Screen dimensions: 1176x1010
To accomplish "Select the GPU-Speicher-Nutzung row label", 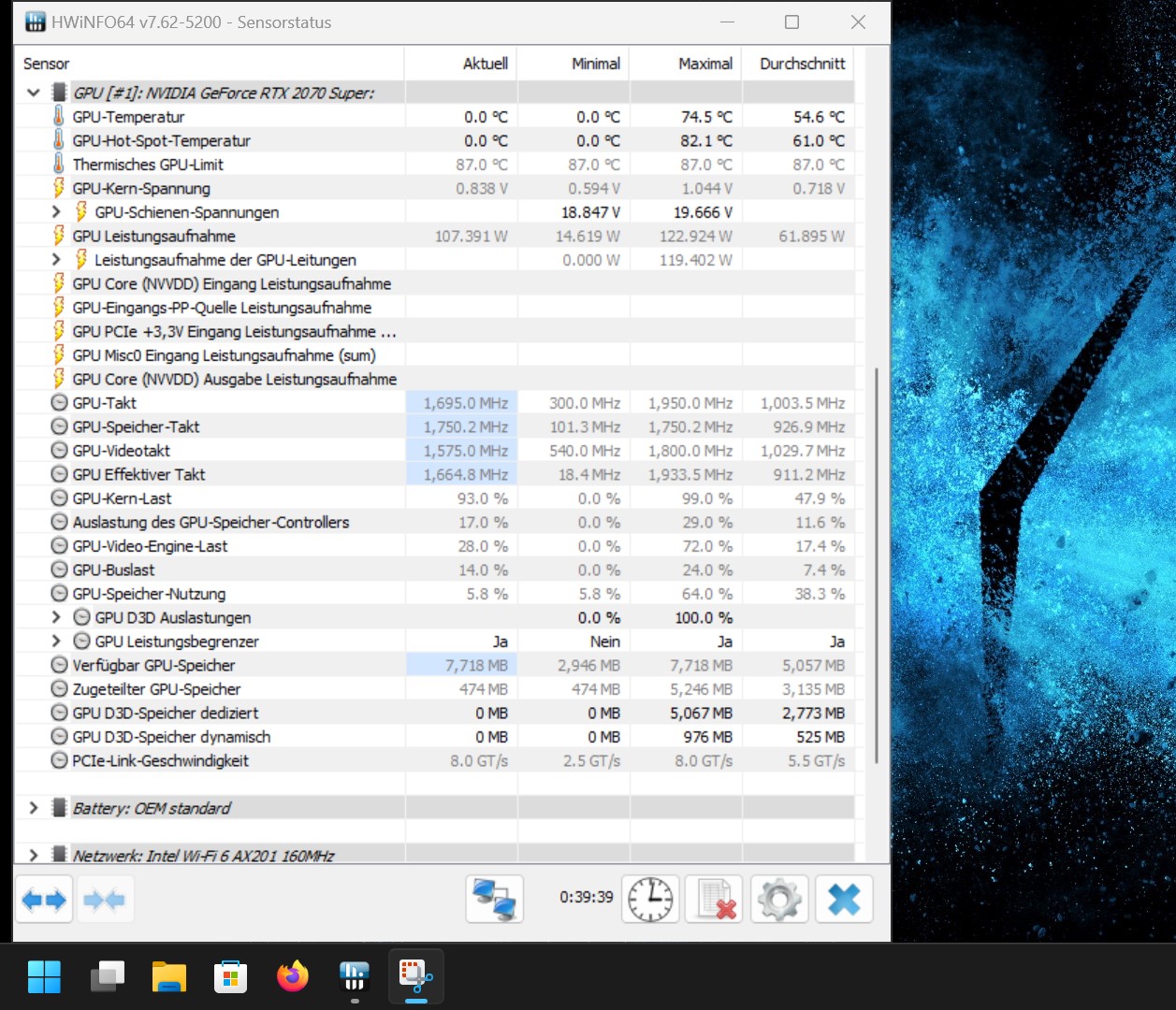I will pyautogui.click(x=149, y=594).
